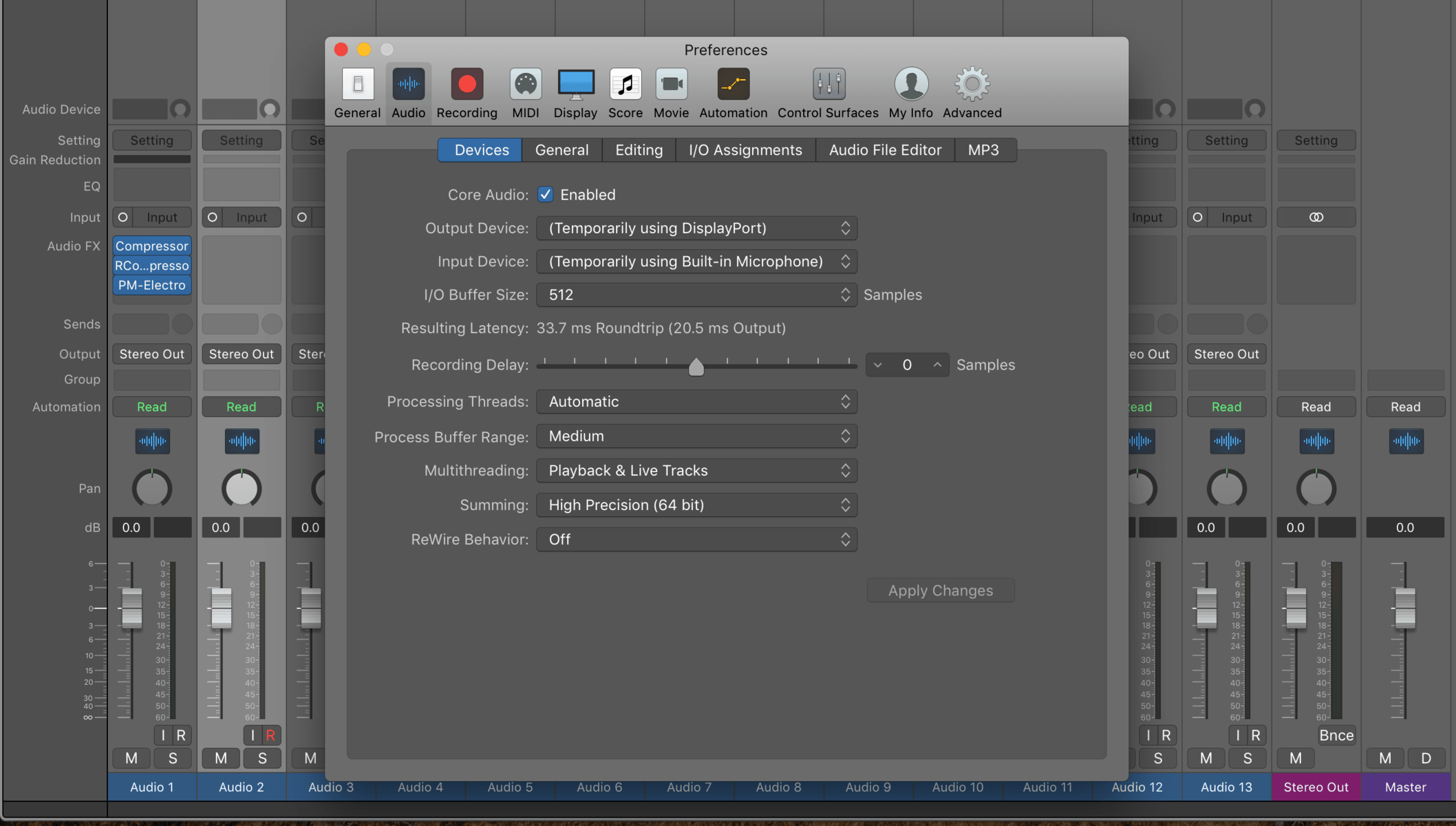This screenshot has height=826, width=1456.
Task: Toggle Solo on Audio 13 track
Action: pyautogui.click(x=1248, y=758)
